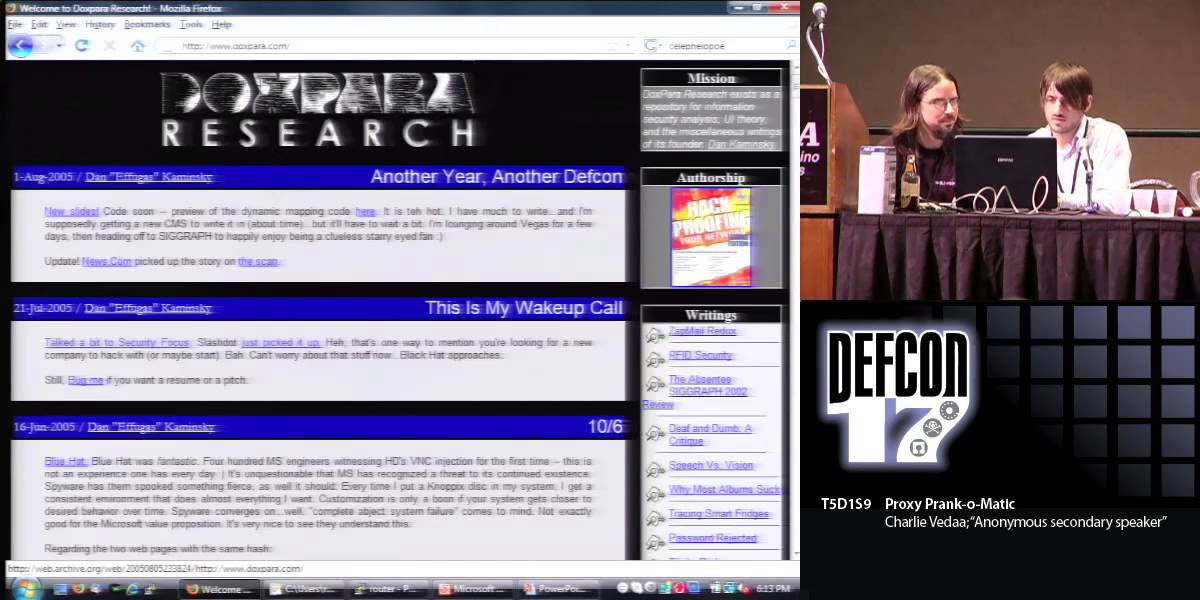1200x600 pixels.
Task: Open the Tools menu
Action: 191,24
